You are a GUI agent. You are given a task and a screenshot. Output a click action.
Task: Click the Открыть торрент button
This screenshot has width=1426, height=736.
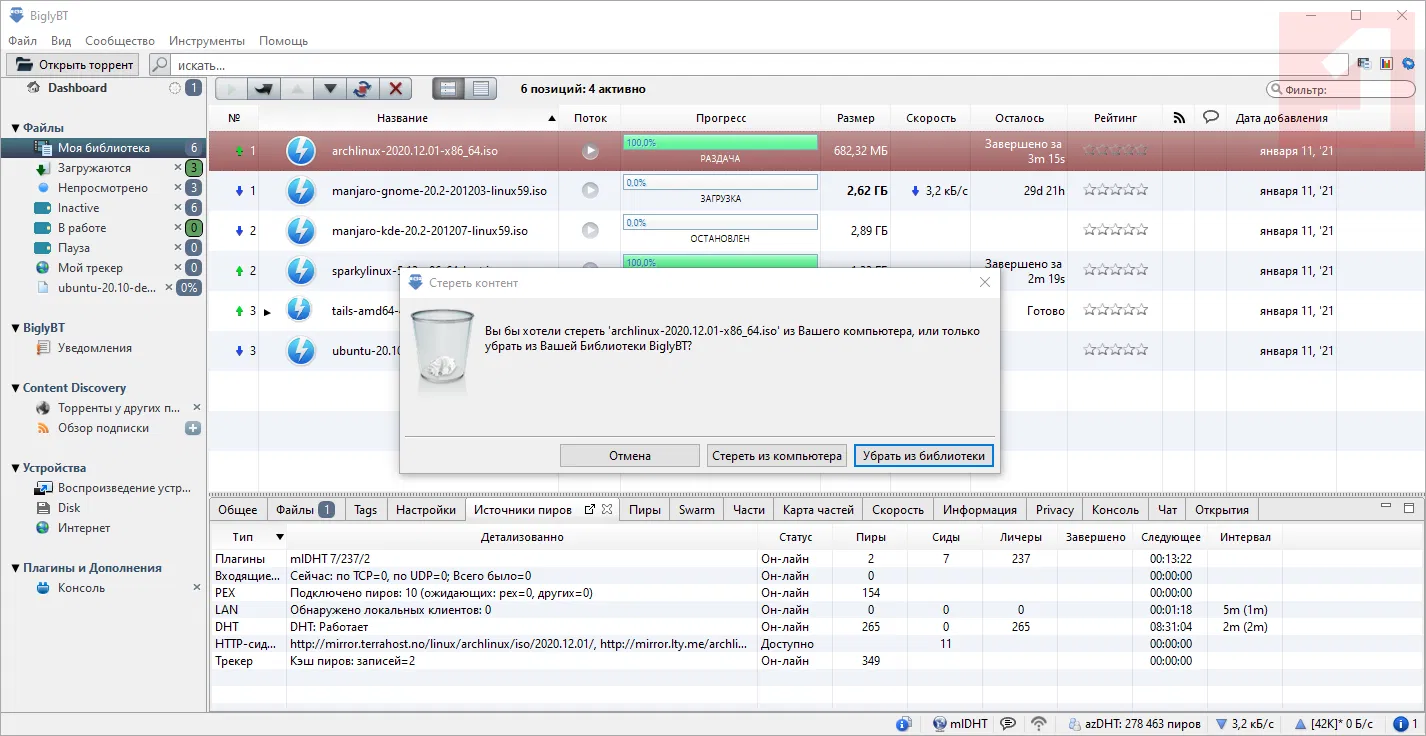click(73, 65)
